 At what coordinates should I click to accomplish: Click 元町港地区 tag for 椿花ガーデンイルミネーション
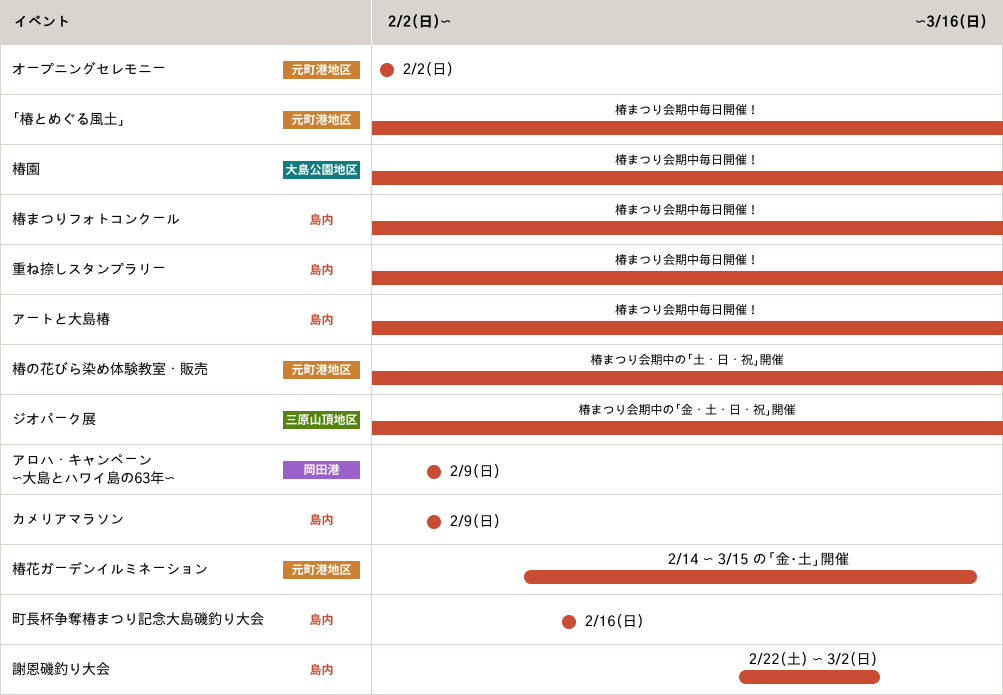(321, 570)
